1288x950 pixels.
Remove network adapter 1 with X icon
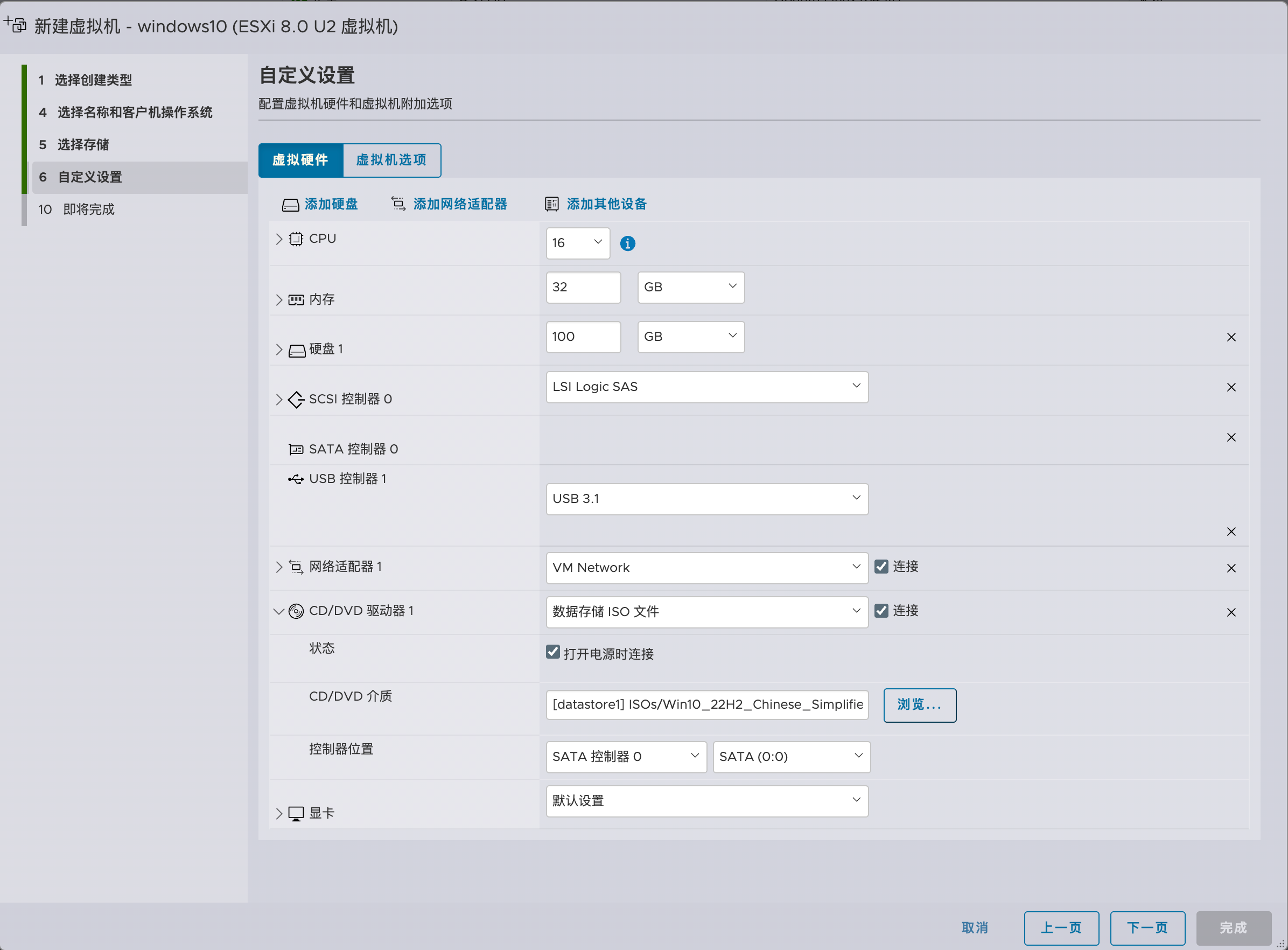pos(1231,568)
